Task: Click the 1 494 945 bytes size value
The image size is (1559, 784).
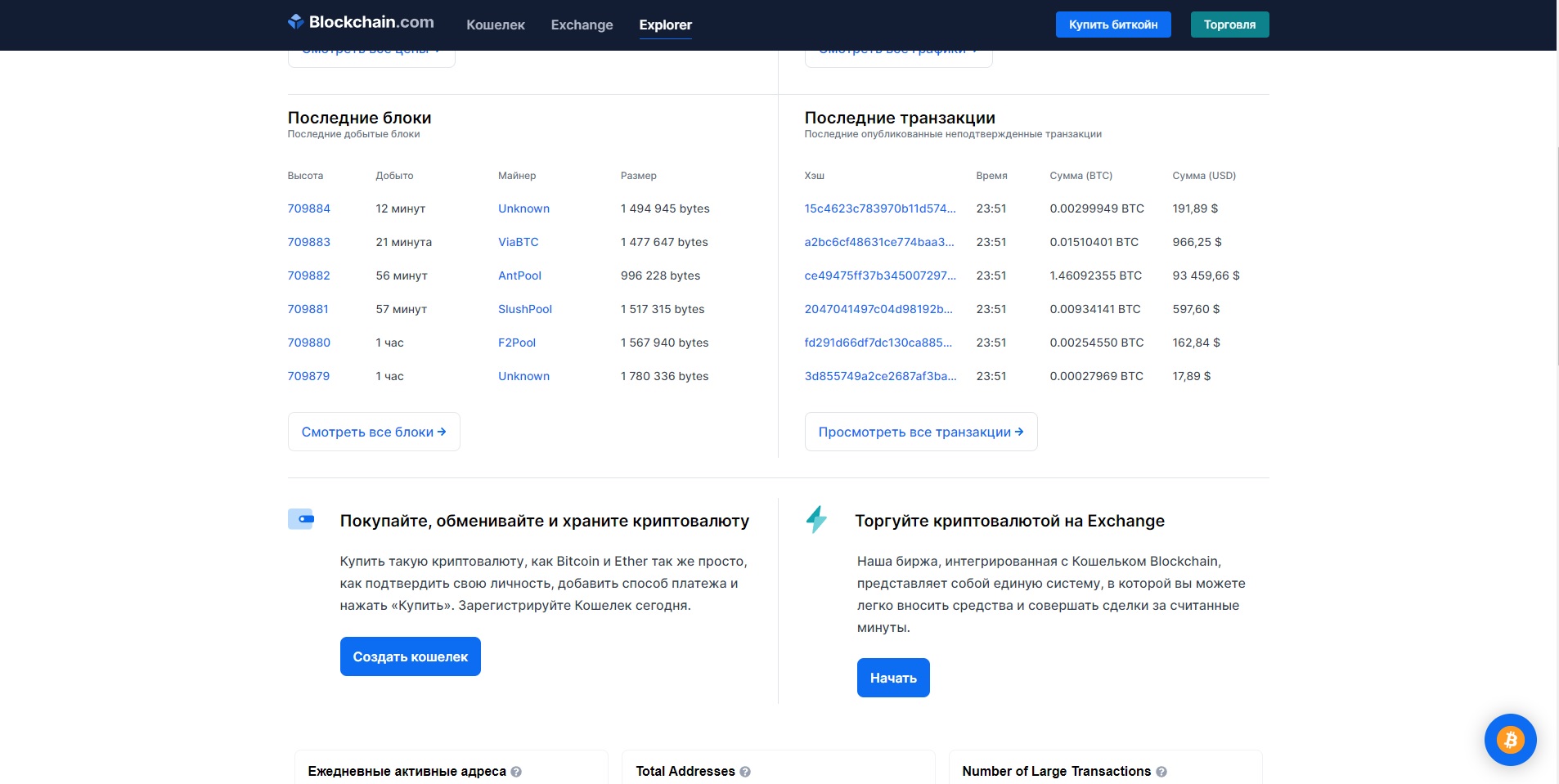Action: 665,208
